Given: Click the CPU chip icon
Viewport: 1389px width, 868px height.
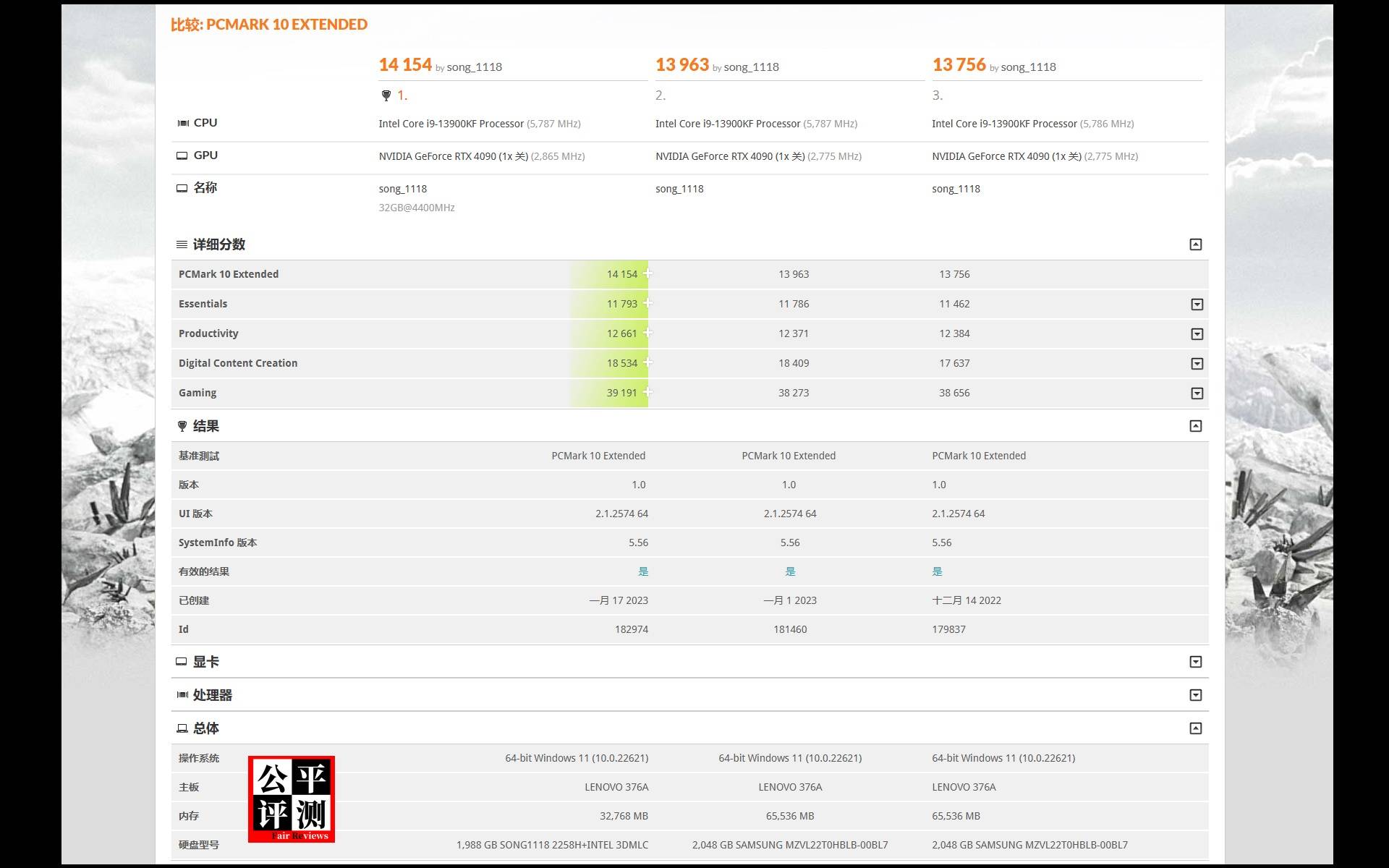Looking at the screenshot, I should pyautogui.click(x=183, y=123).
